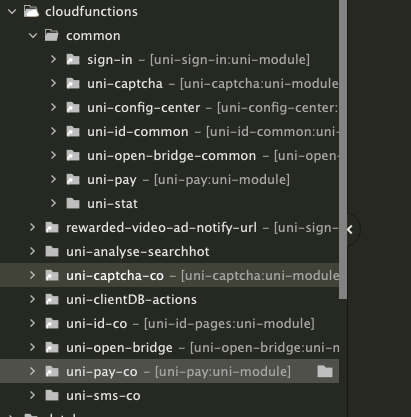Collapse the common folder chevron
The height and width of the screenshot is (417, 411).
tap(33, 35)
